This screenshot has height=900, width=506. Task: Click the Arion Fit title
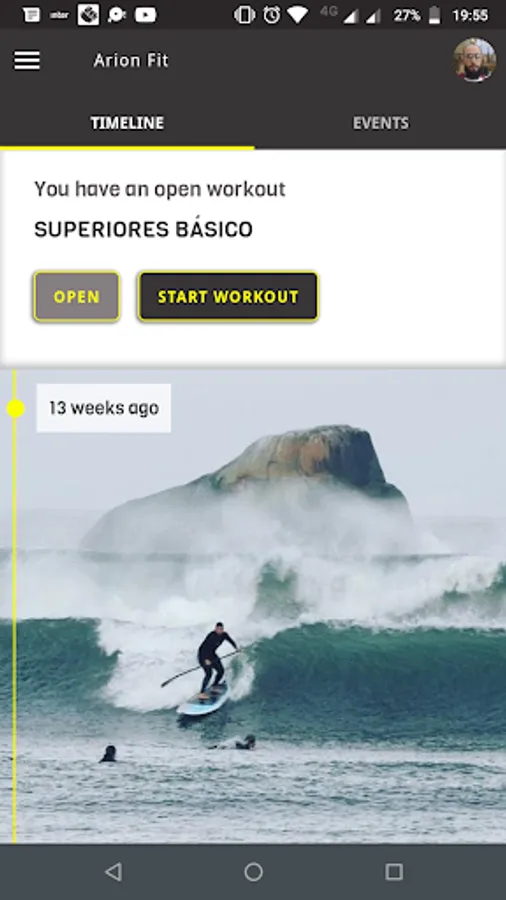point(131,60)
